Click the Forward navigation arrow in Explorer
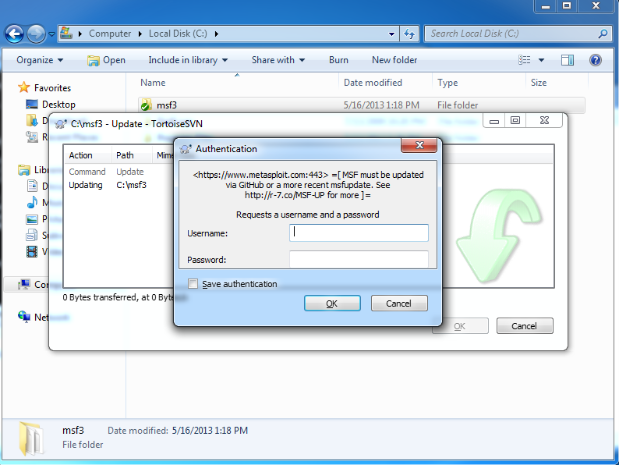This screenshot has height=465, width=619. click(38, 33)
